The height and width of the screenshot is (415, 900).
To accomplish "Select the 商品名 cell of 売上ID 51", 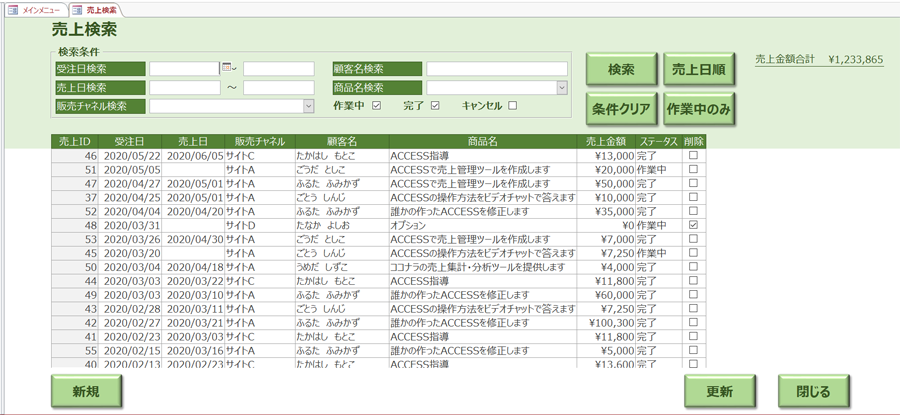I will 482,170.
